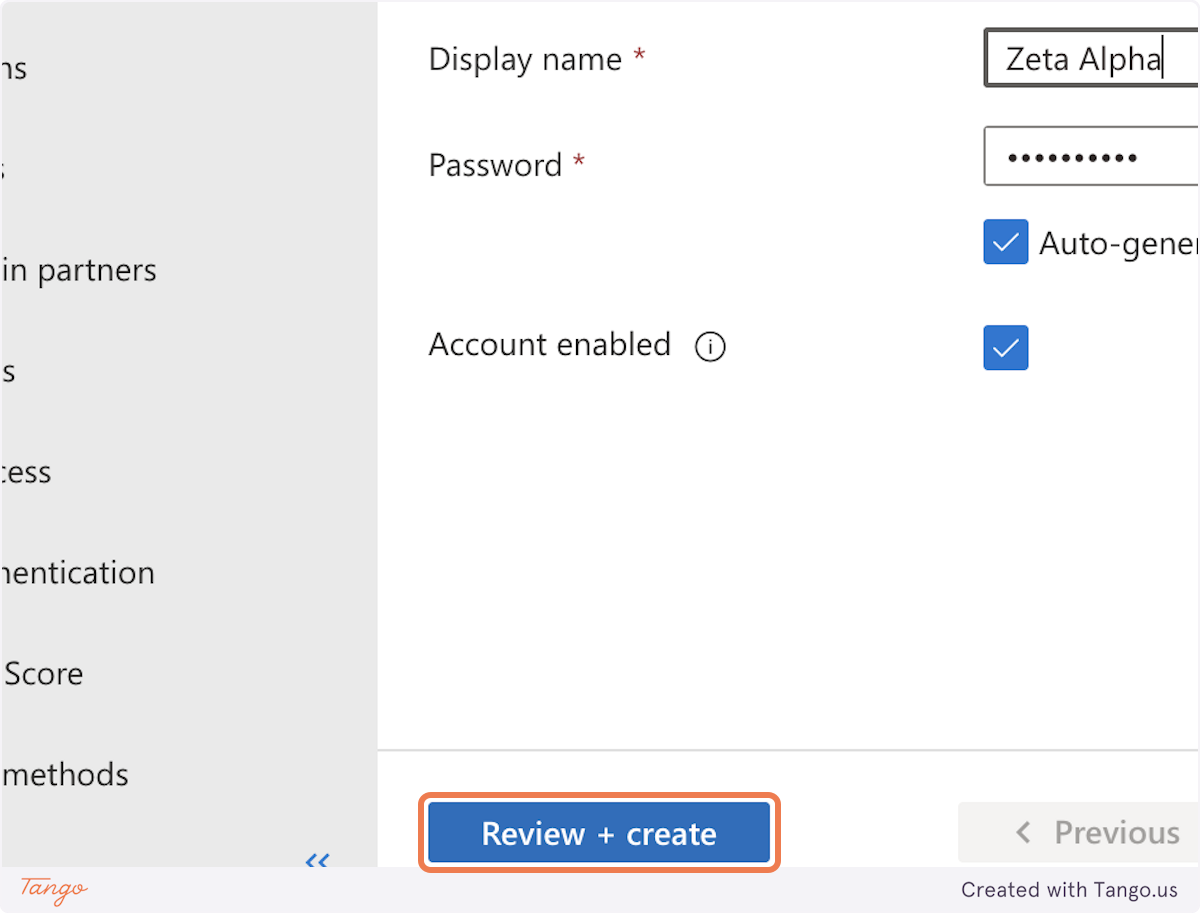Select the sidebar entry ending in 'tess'
The image size is (1200, 913).
[25, 471]
